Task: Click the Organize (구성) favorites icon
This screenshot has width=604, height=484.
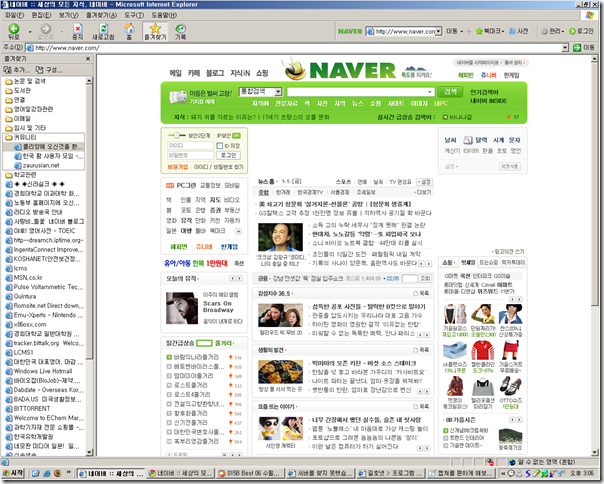Action: coord(40,70)
